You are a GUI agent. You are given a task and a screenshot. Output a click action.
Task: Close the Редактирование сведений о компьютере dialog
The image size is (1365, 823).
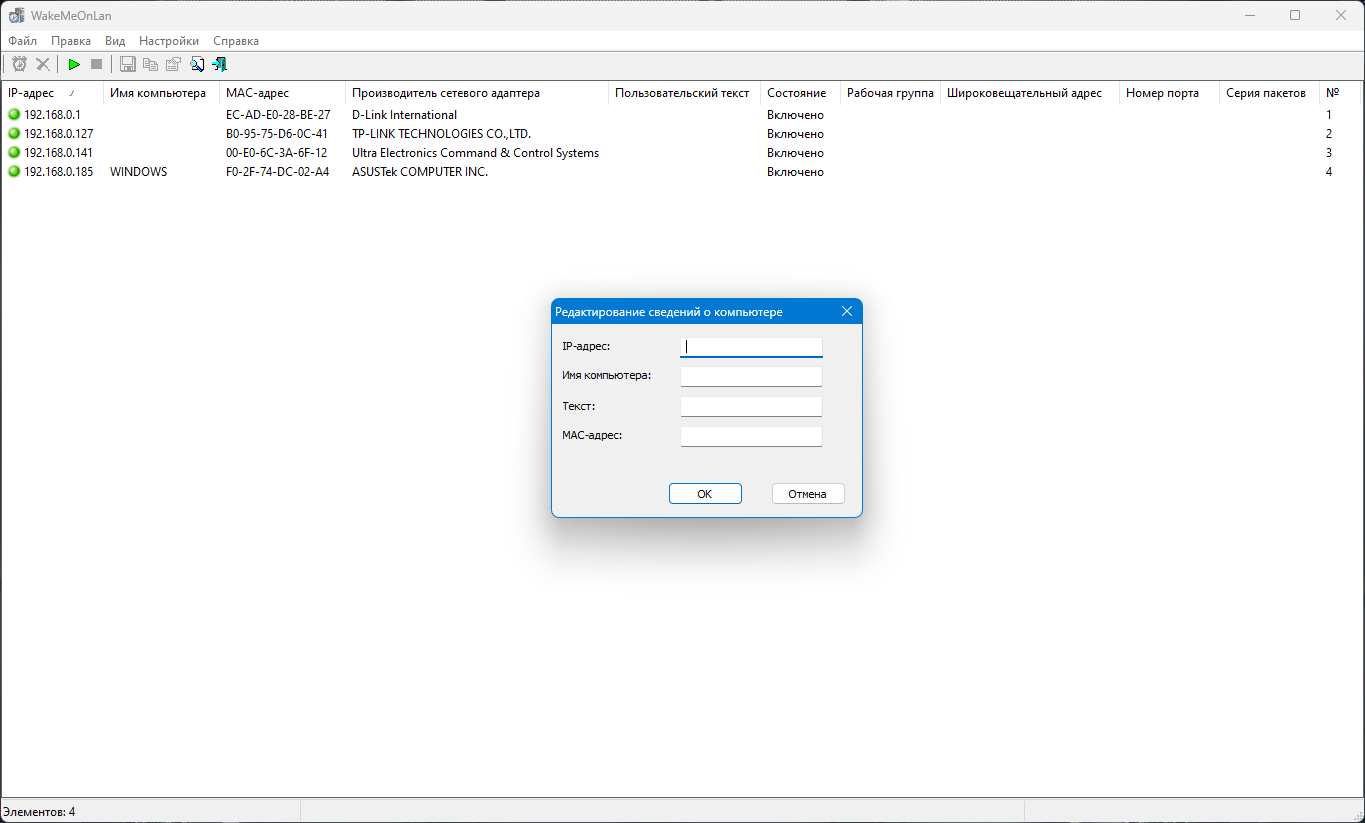846,312
